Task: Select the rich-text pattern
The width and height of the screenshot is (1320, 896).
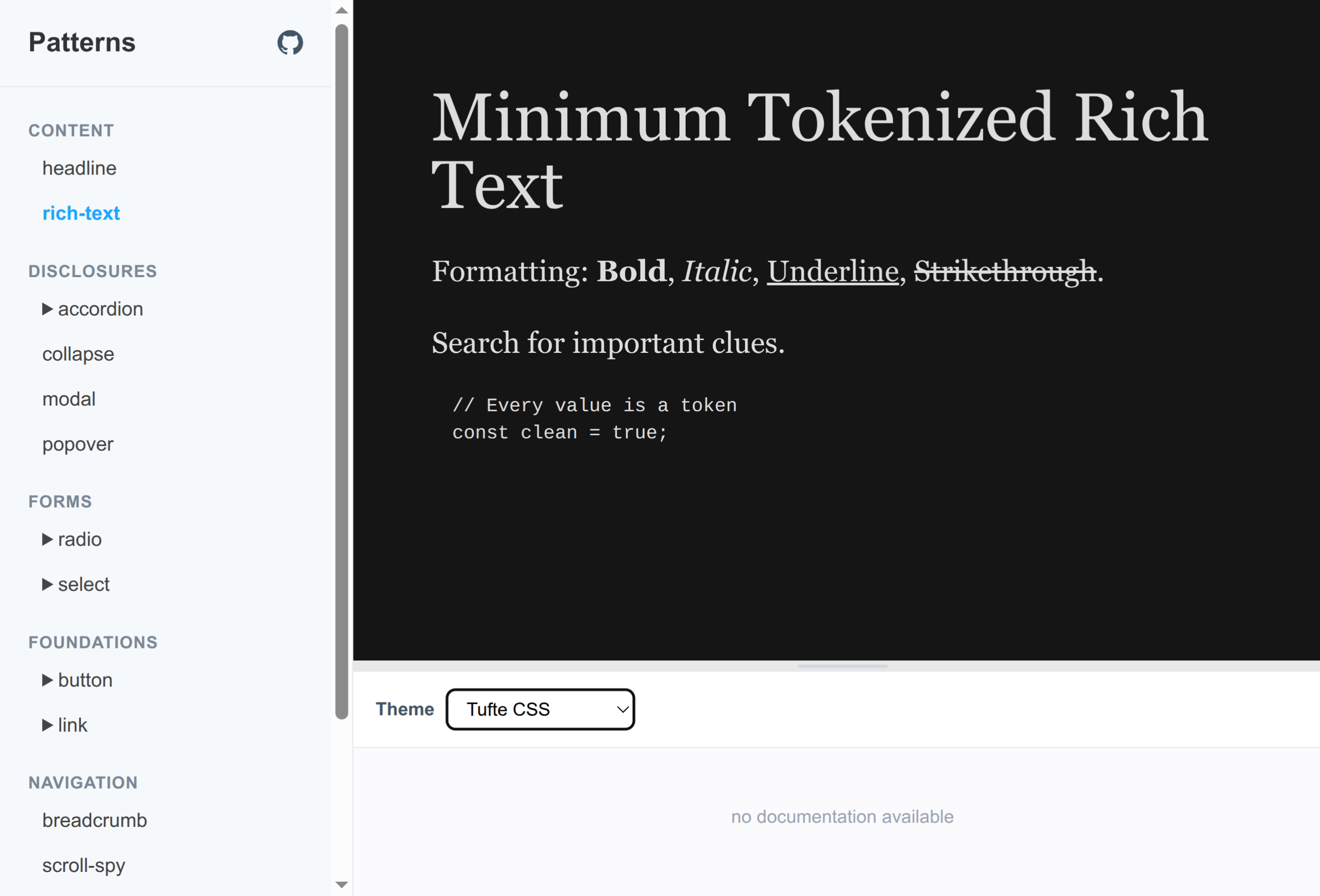Action: tap(81, 213)
